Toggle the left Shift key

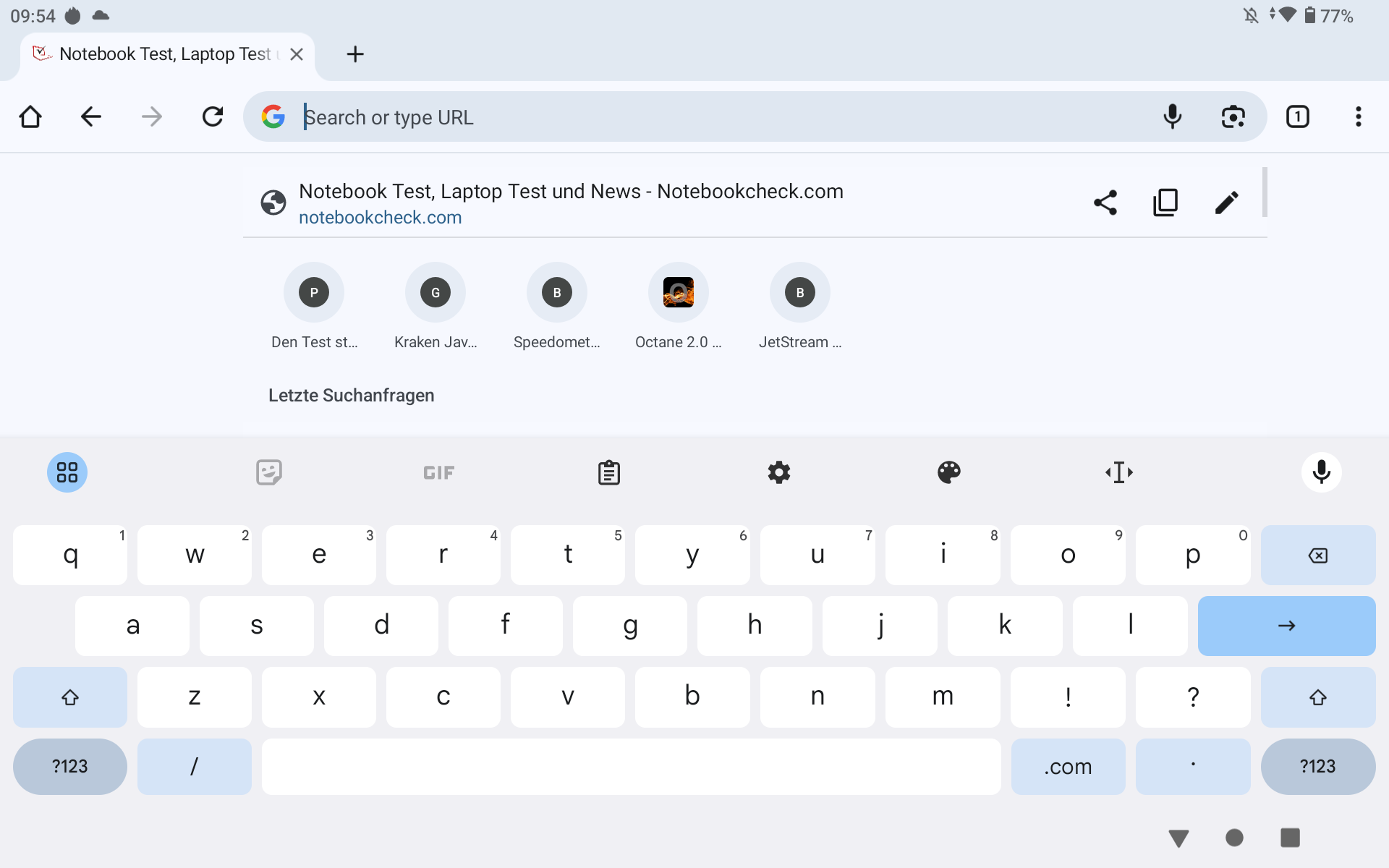pyautogui.click(x=69, y=697)
